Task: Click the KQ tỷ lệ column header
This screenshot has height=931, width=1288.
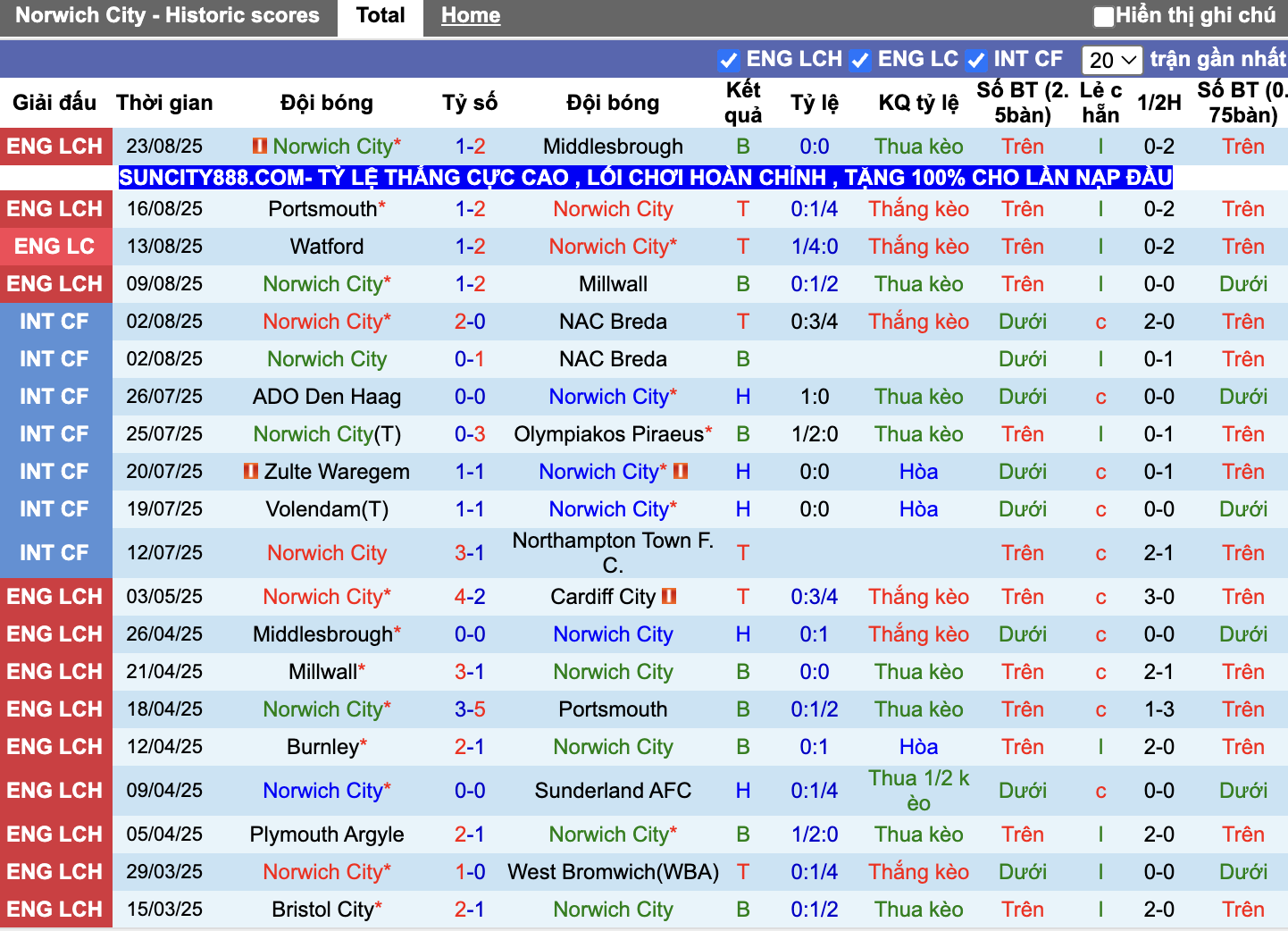Action: (918, 103)
